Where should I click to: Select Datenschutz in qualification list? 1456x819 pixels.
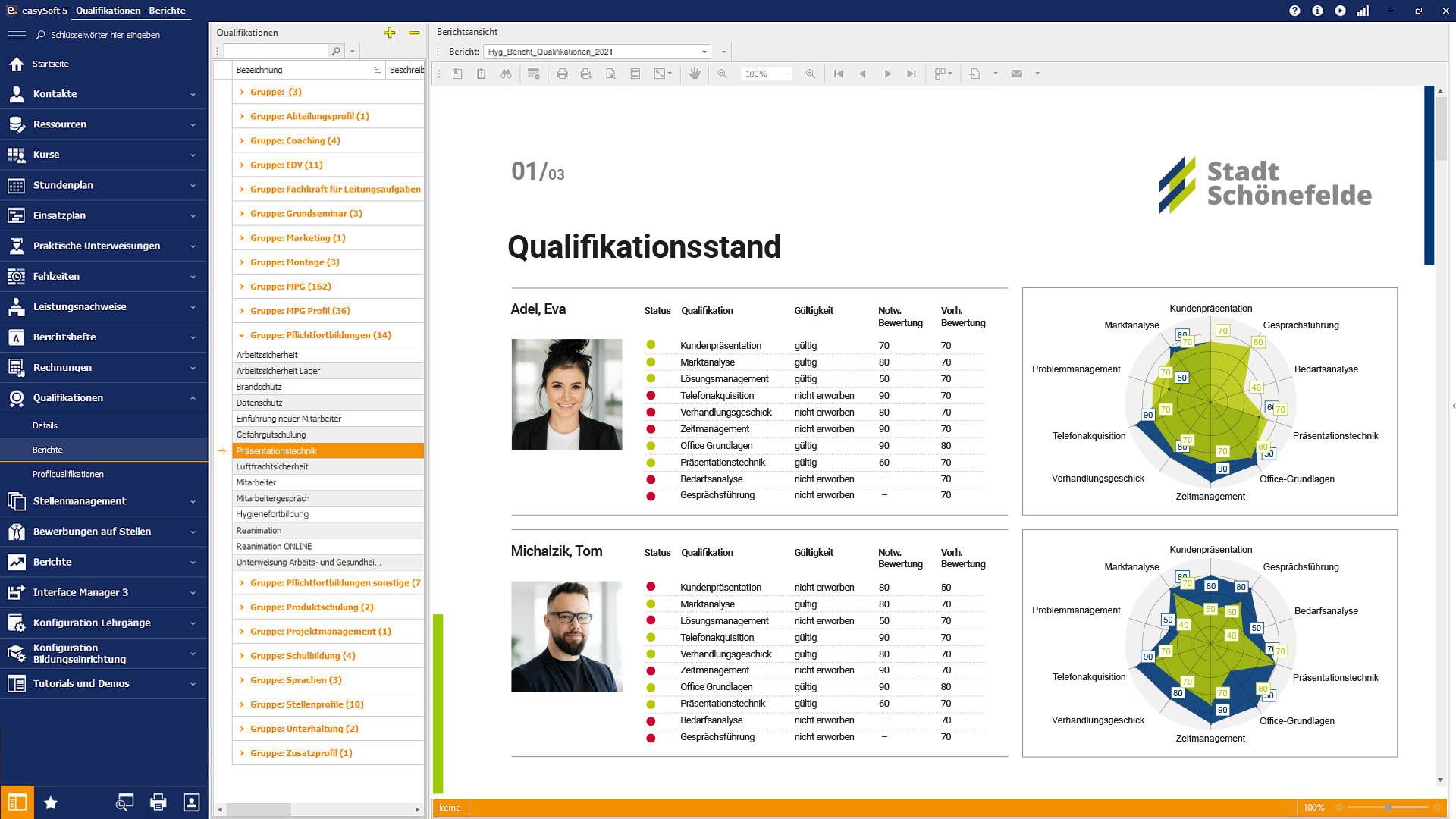pos(328,403)
